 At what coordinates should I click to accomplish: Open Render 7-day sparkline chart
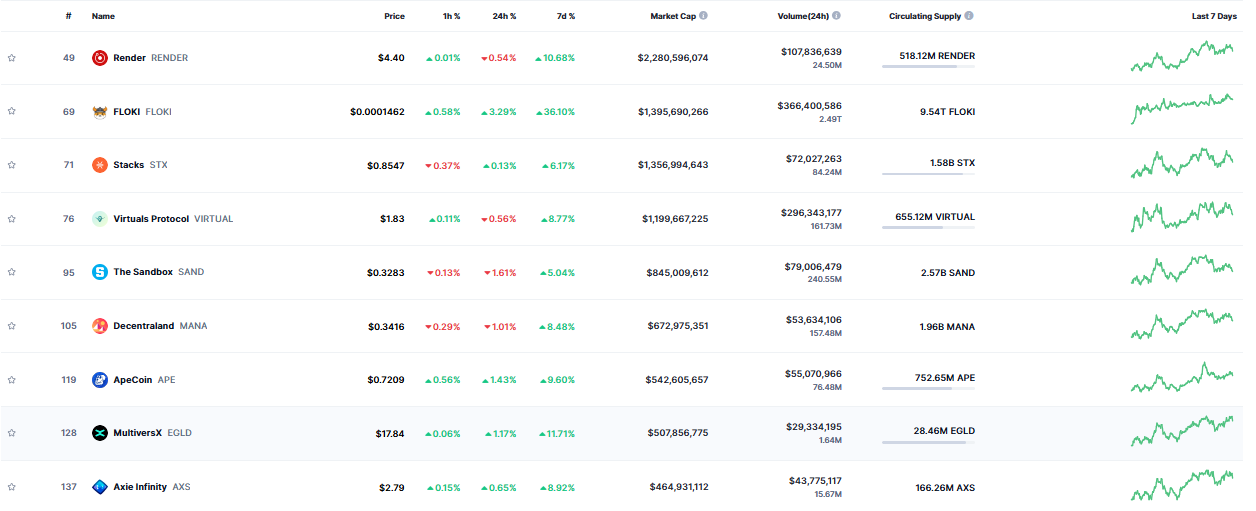tap(1182, 57)
